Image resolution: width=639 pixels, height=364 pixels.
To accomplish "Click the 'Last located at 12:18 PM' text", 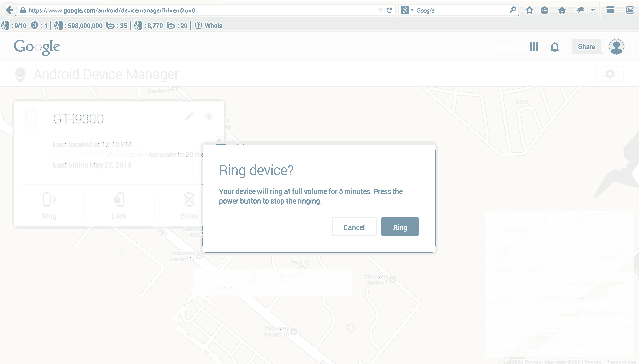I will (92, 144).
